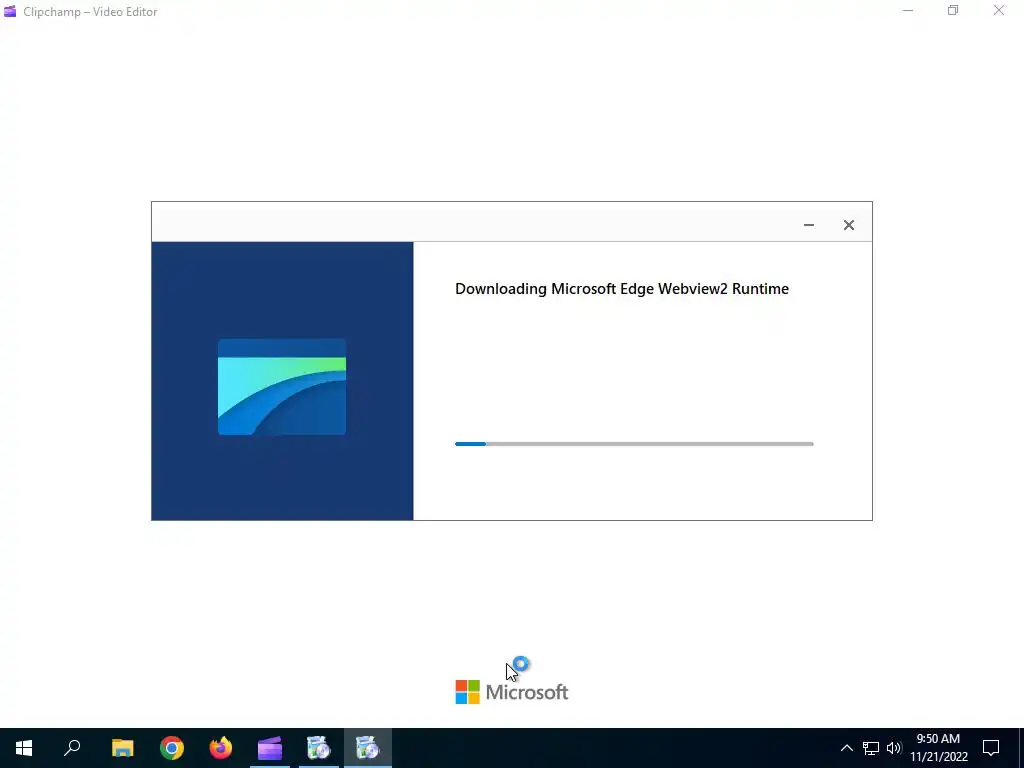The width and height of the screenshot is (1024, 768).
Task: Open clock showing 9:50 AM
Action: (x=938, y=748)
